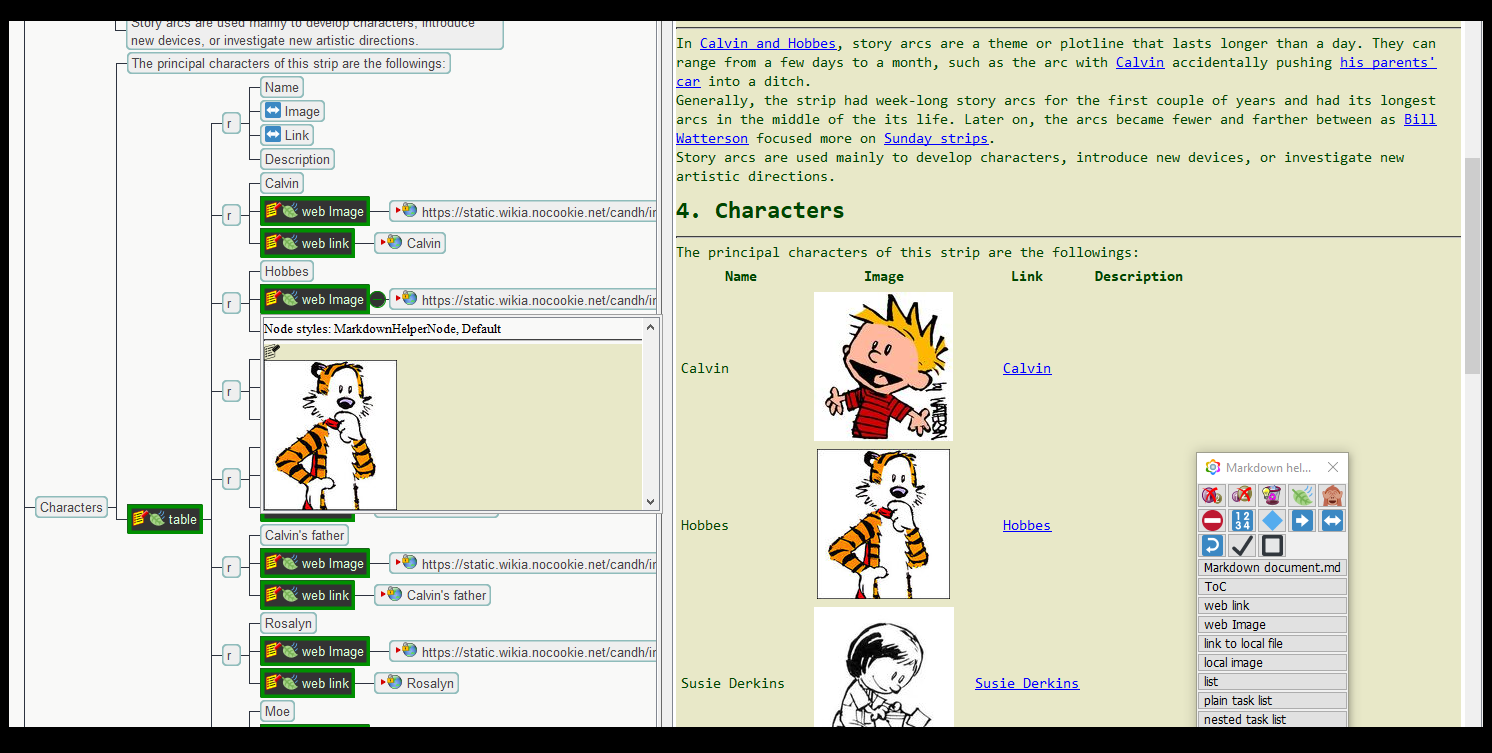Click the web Image button in helper panel
The width and height of the screenshot is (1492, 753).
click(1272, 625)
